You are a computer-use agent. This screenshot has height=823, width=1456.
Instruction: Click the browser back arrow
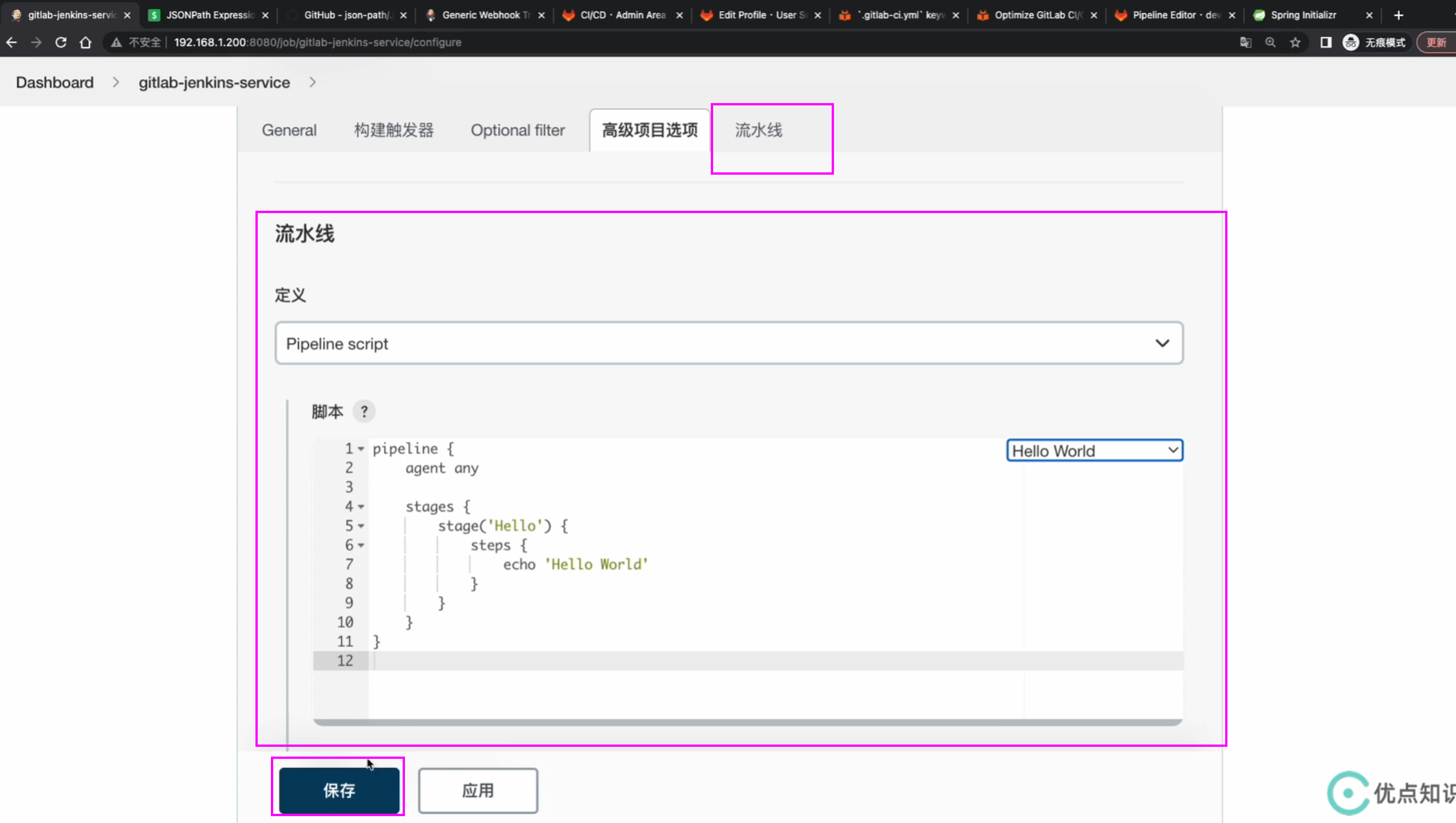pos(11,42)
